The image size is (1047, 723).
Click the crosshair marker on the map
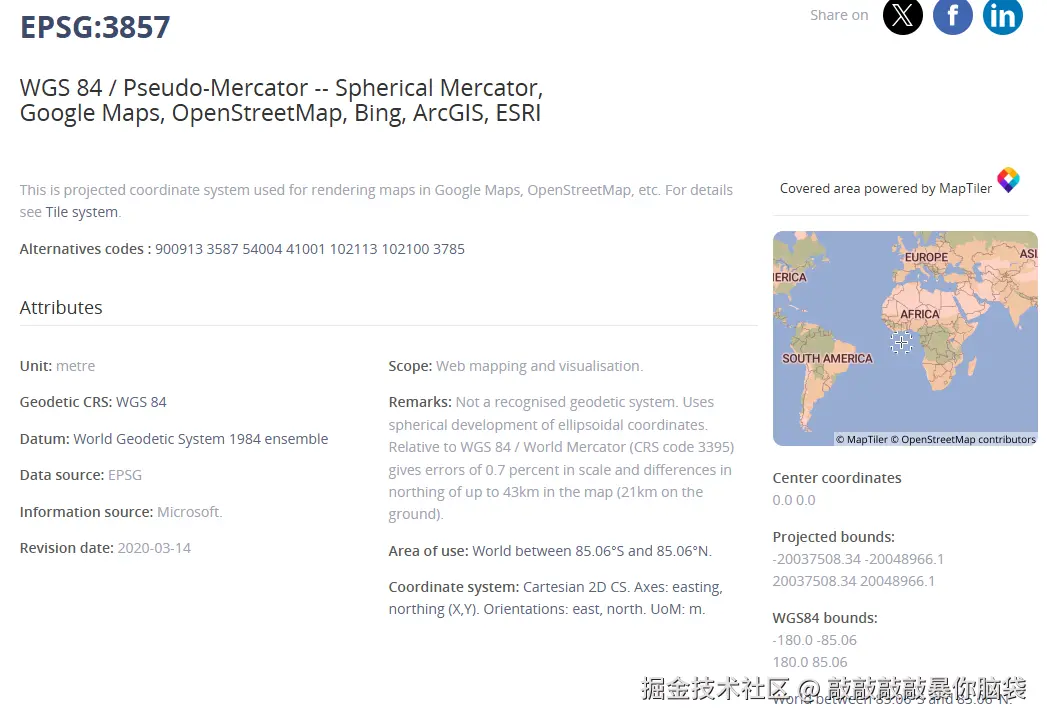[901, 342]
